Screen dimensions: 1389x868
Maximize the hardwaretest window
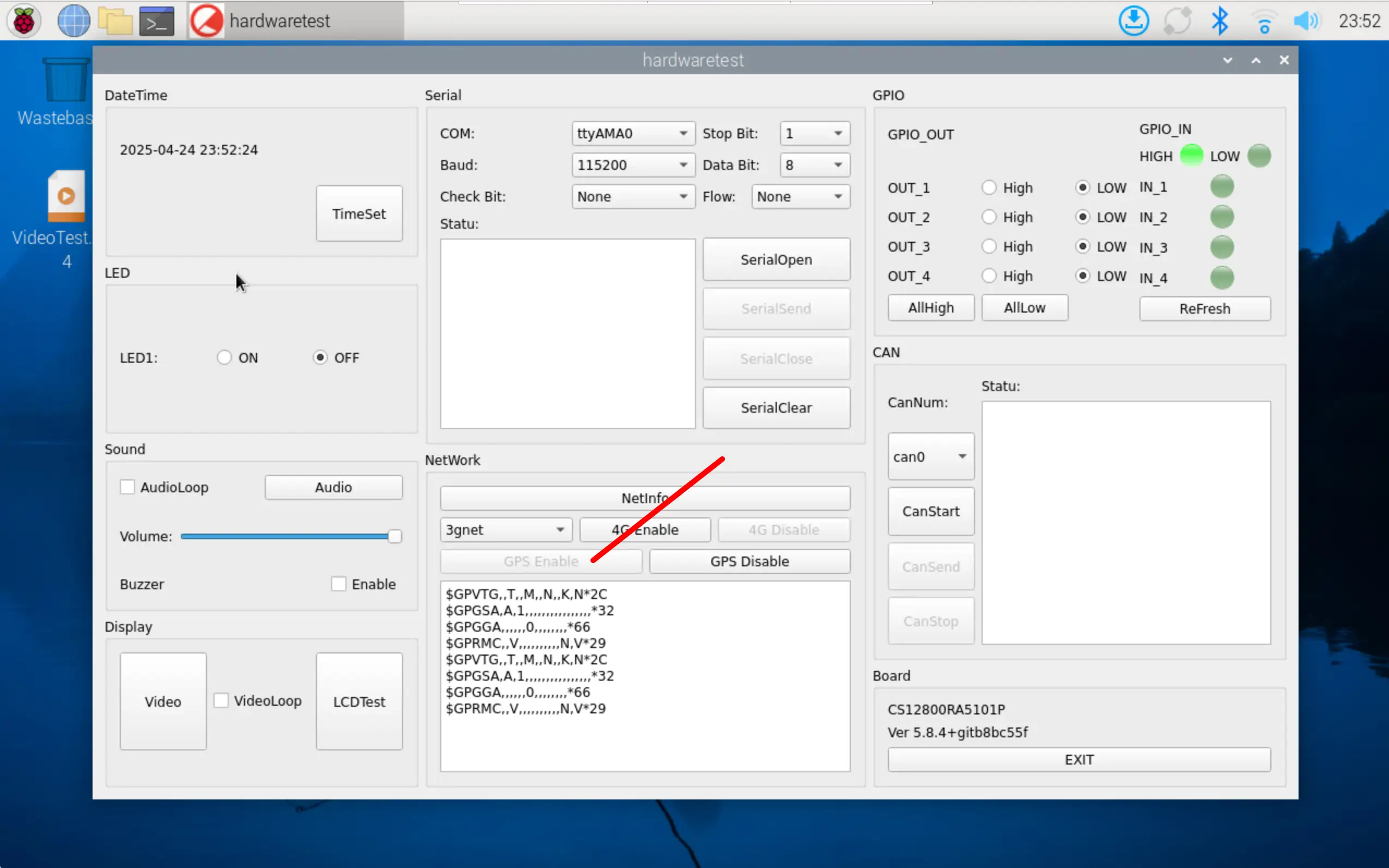tap(1256, 60)
